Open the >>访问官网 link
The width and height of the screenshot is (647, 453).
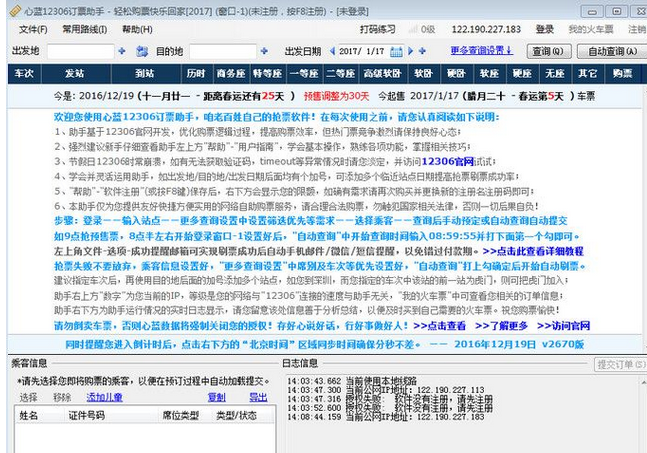click(x=564, y=326)
